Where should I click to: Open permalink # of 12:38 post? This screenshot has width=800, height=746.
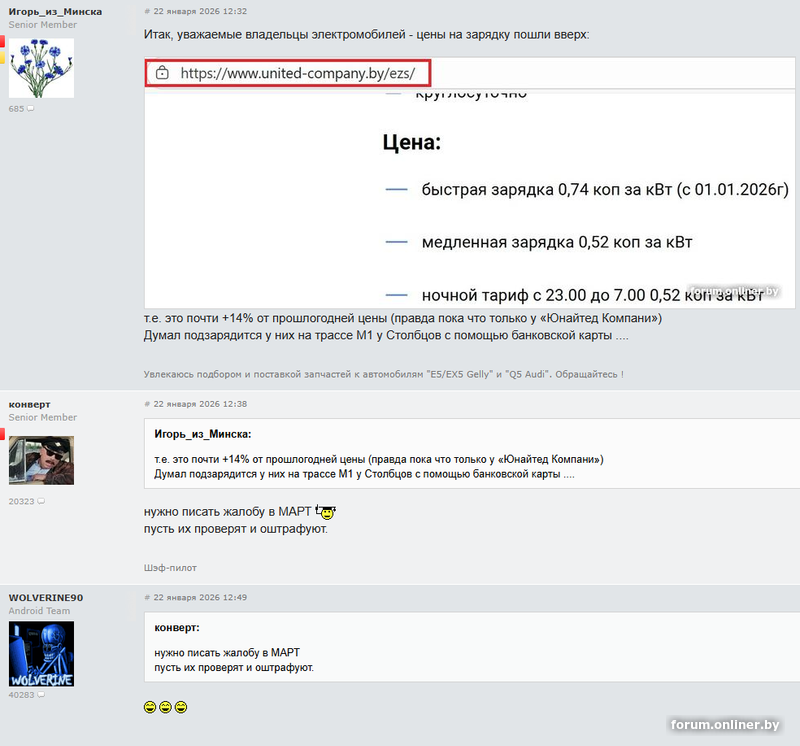147,404
